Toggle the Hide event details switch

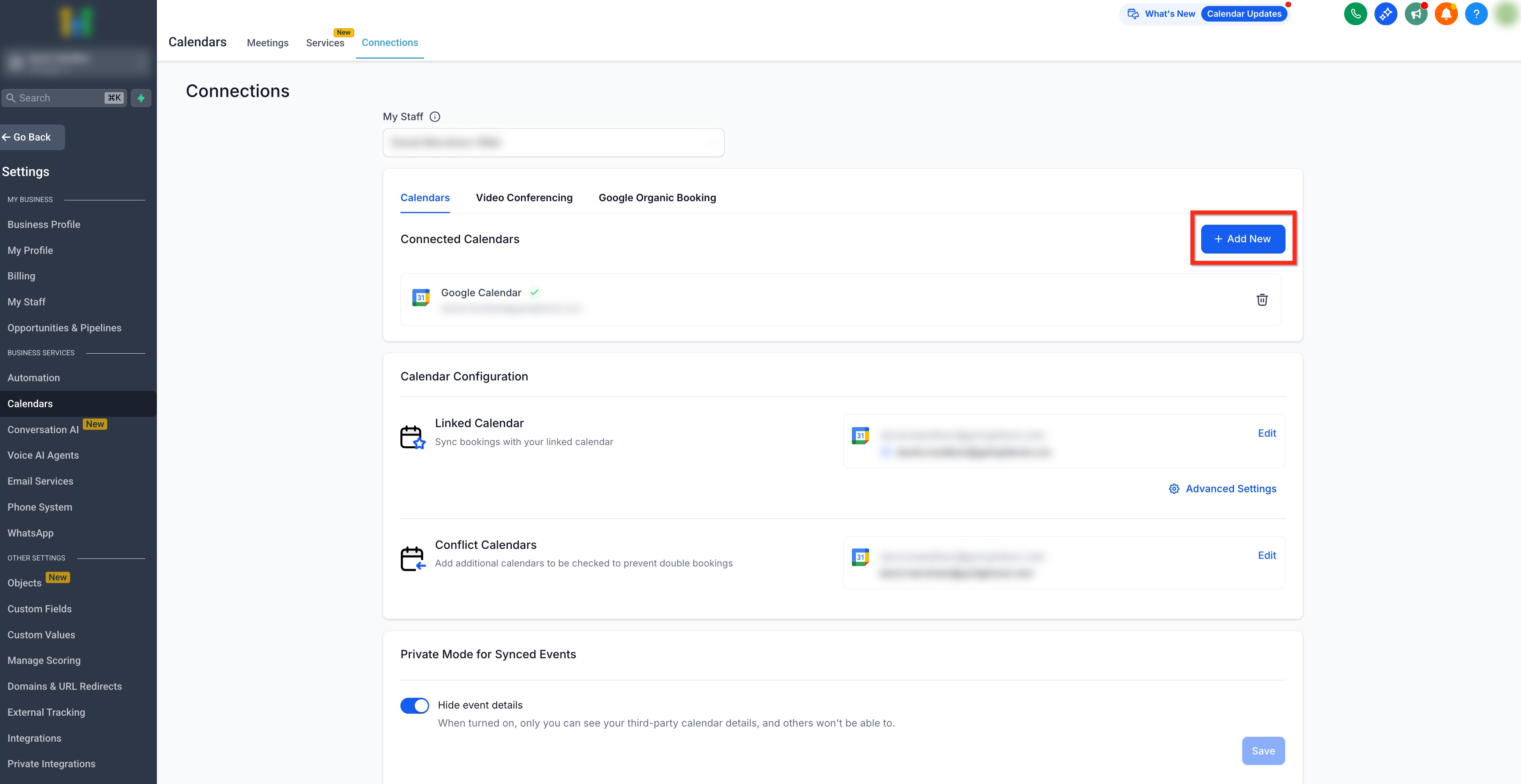pos(414,705)
